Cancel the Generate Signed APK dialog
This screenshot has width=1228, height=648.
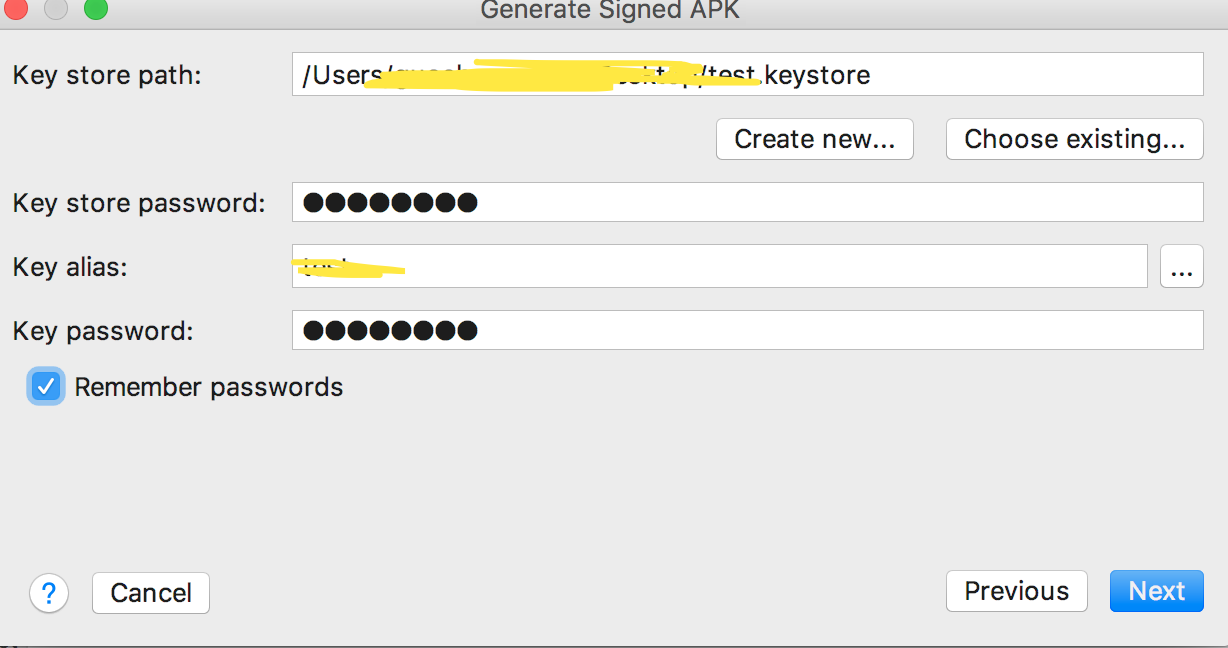pyautogui.click(x=150, y=593)
